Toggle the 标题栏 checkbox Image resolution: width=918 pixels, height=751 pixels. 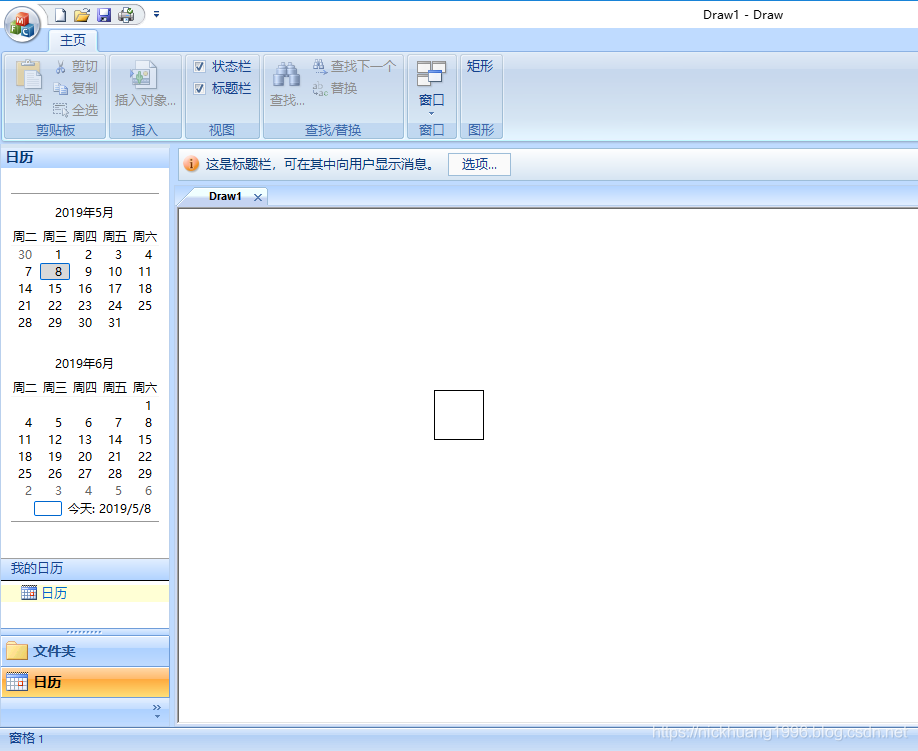(x=199, y=88)
